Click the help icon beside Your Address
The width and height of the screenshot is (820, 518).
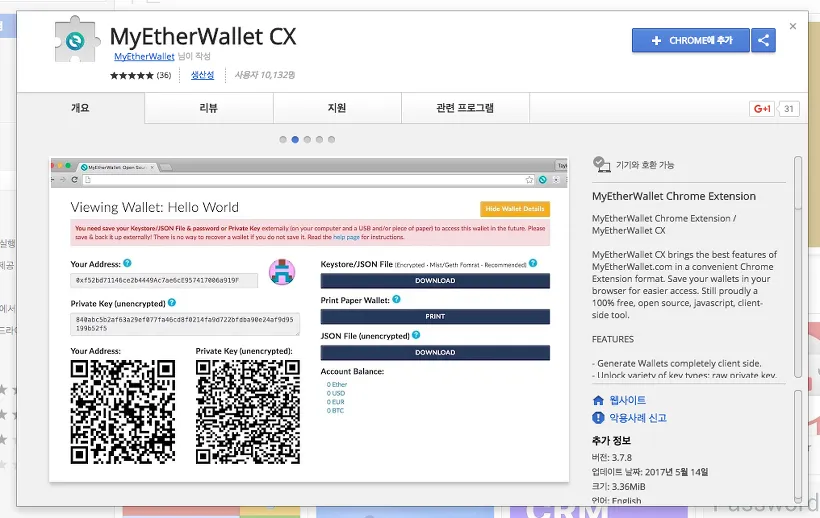(127, 263)
